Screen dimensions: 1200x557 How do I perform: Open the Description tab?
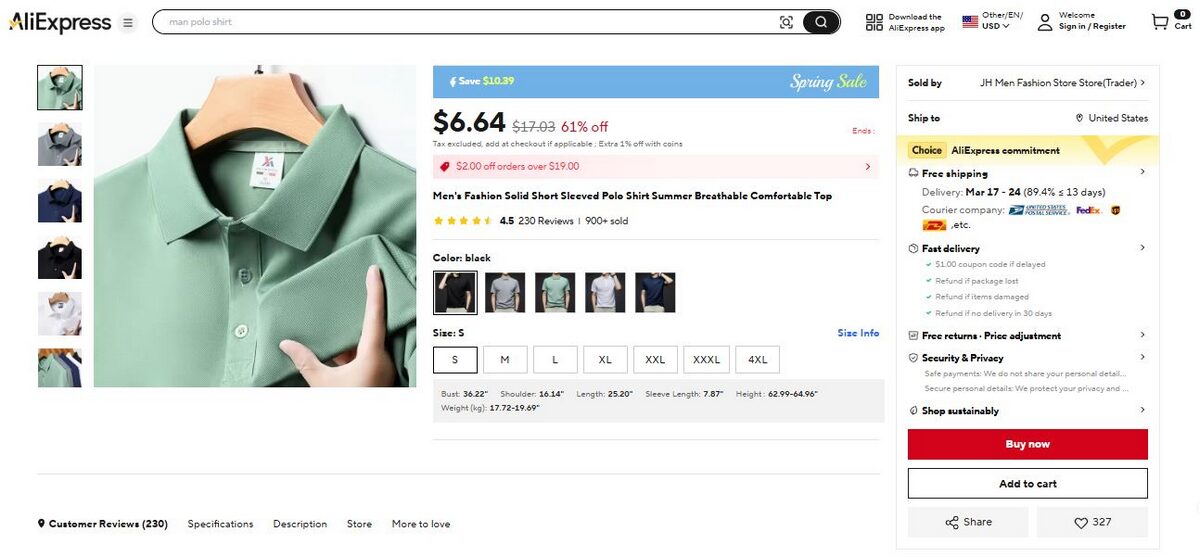(300, 524)
